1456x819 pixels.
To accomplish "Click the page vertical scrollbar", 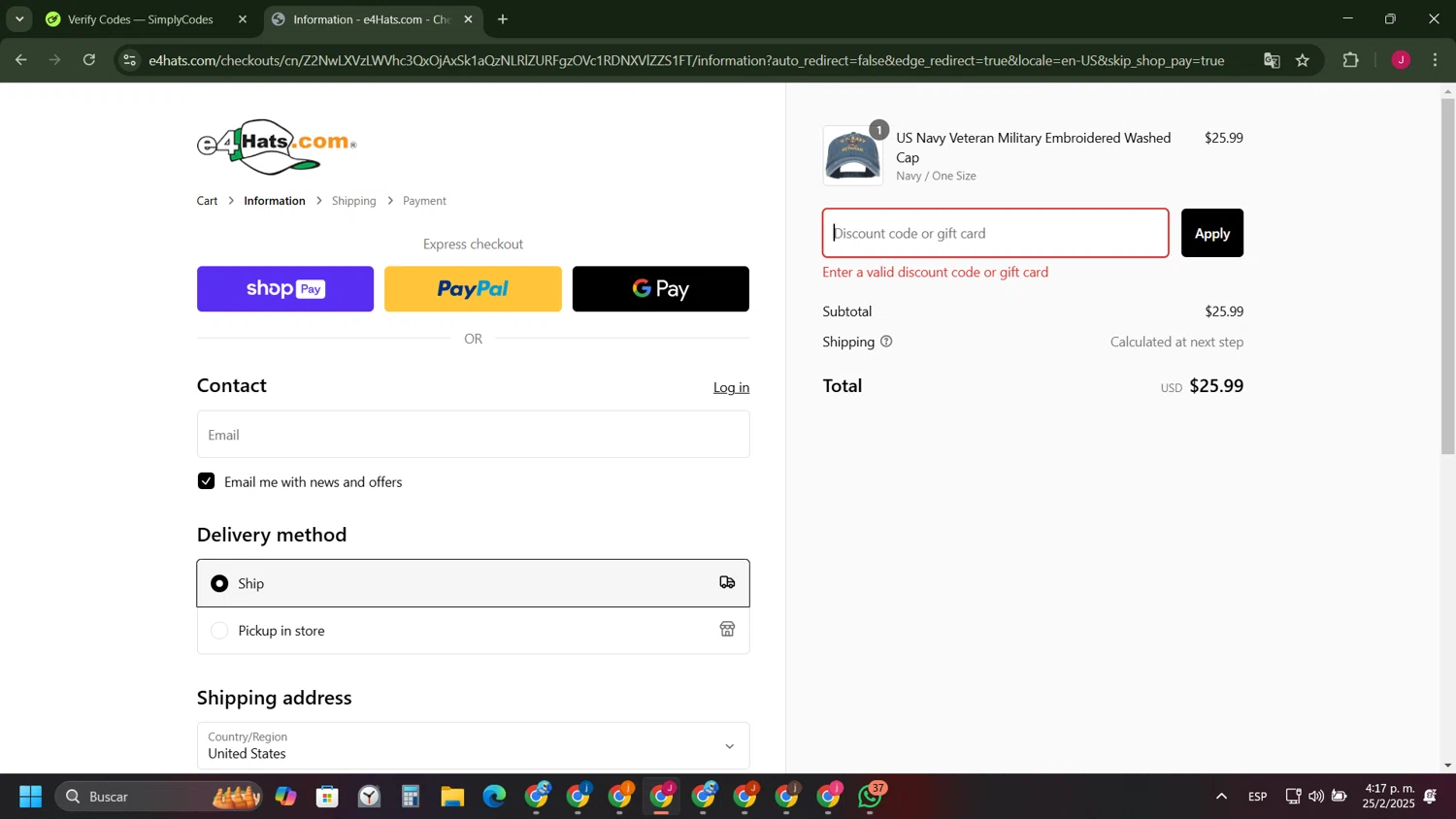I will pyautogui.click(x=1447, y=277).
